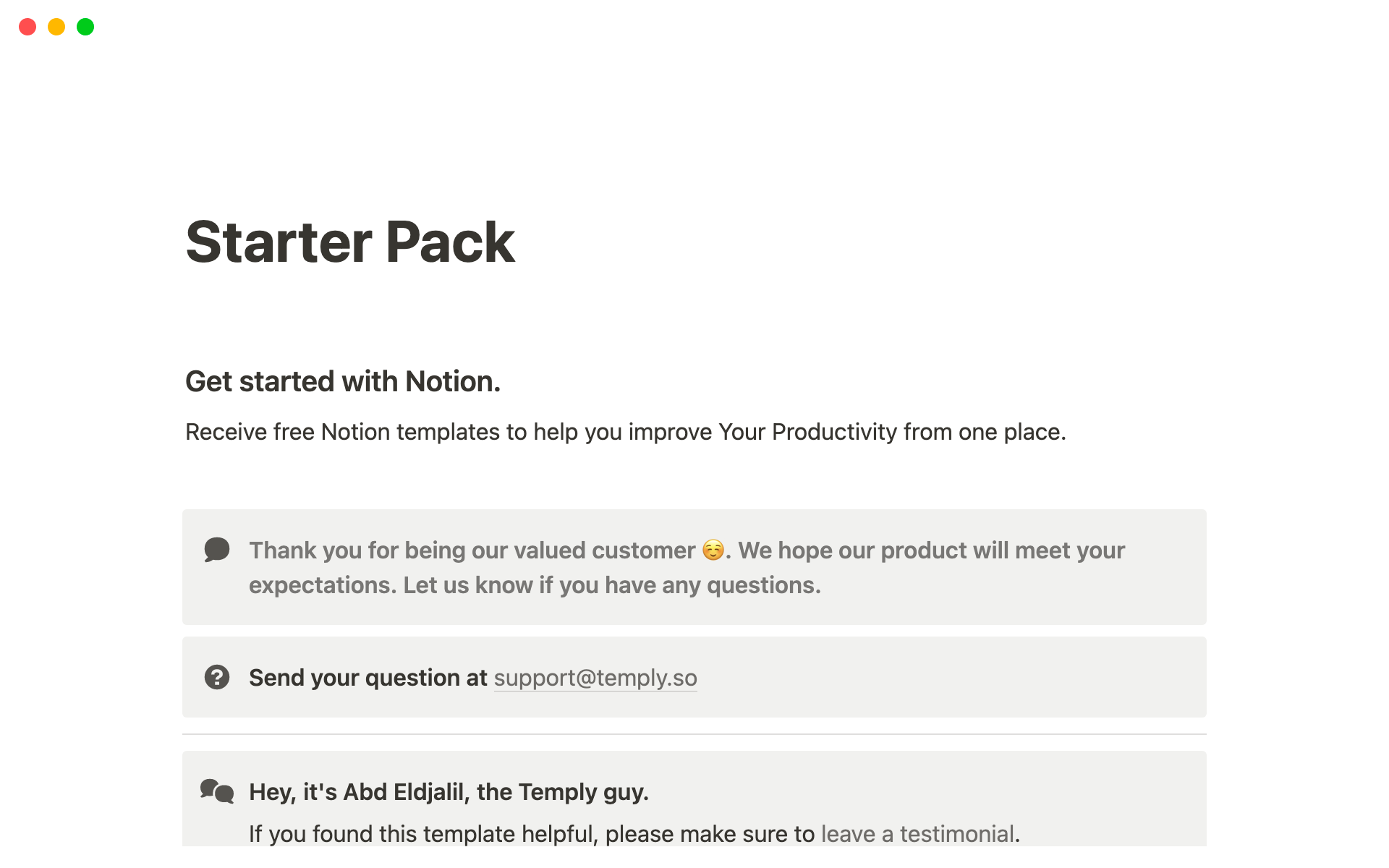1389x868 pixels.
Task: Click the red close window button
Action: tap(27, 27)
